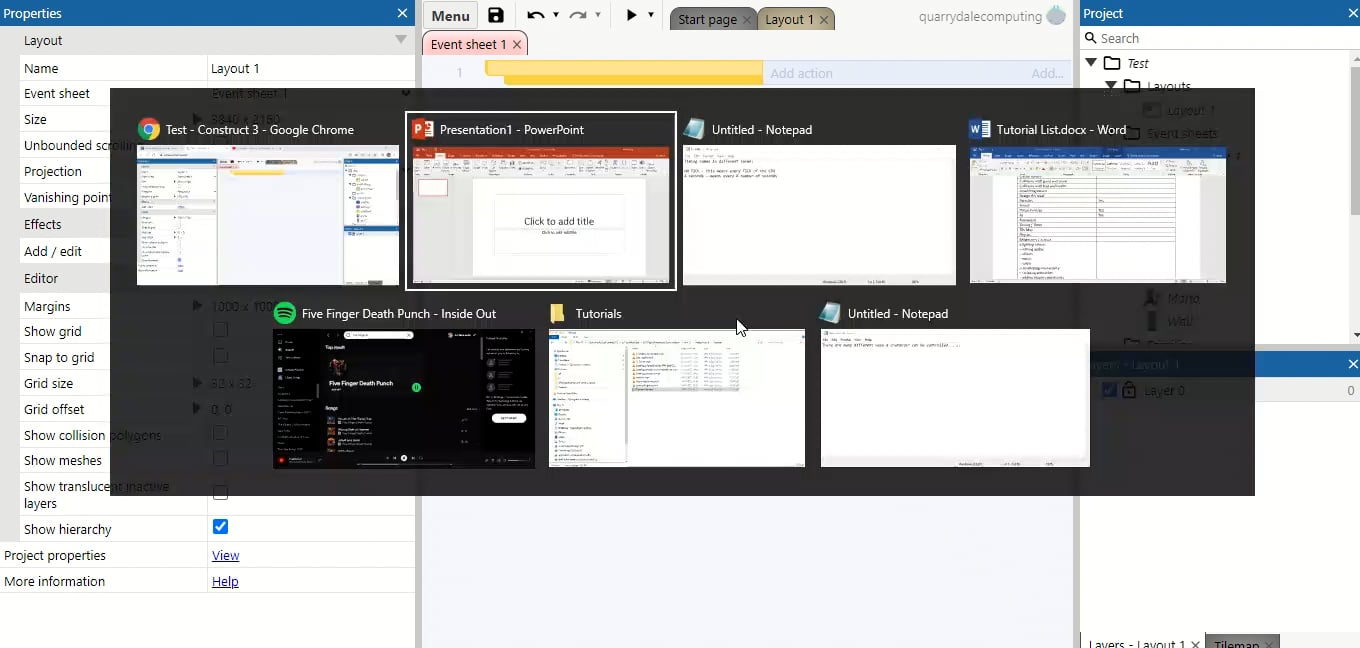The image size is (1360, 648).
Task: Enable the Show grid checkbox
Action: (220, 330)
